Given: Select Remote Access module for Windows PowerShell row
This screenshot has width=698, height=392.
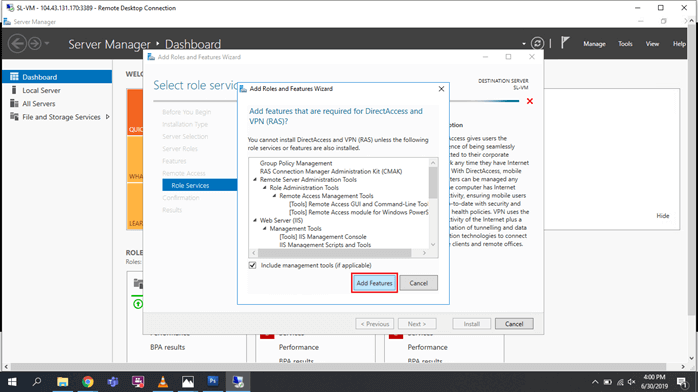Looking at the screenshot, I should pos(358,212).
